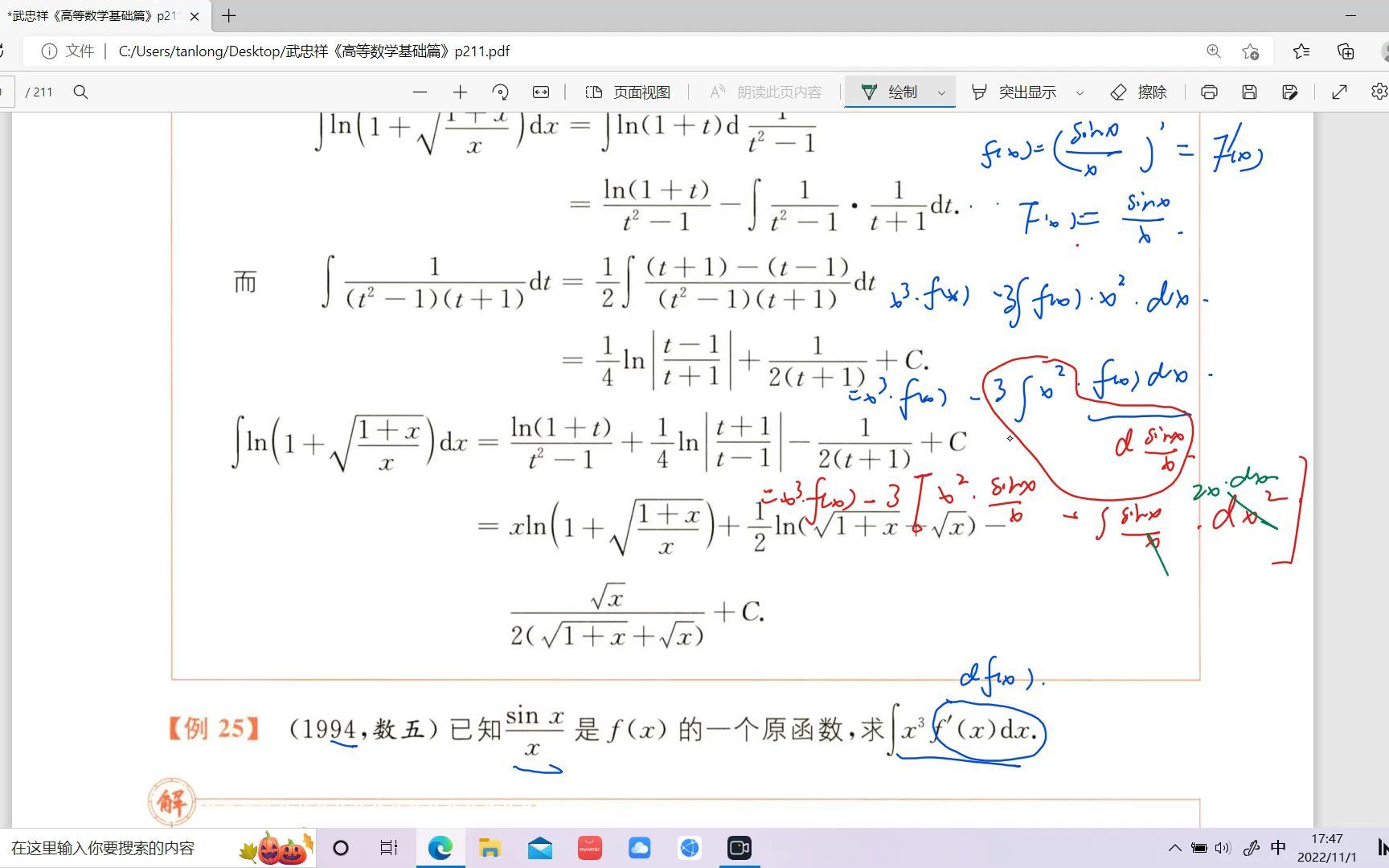This screenshot has width=1389, height=868.
Task: Open the cloud app on taskbar
Action: (640, 848)
